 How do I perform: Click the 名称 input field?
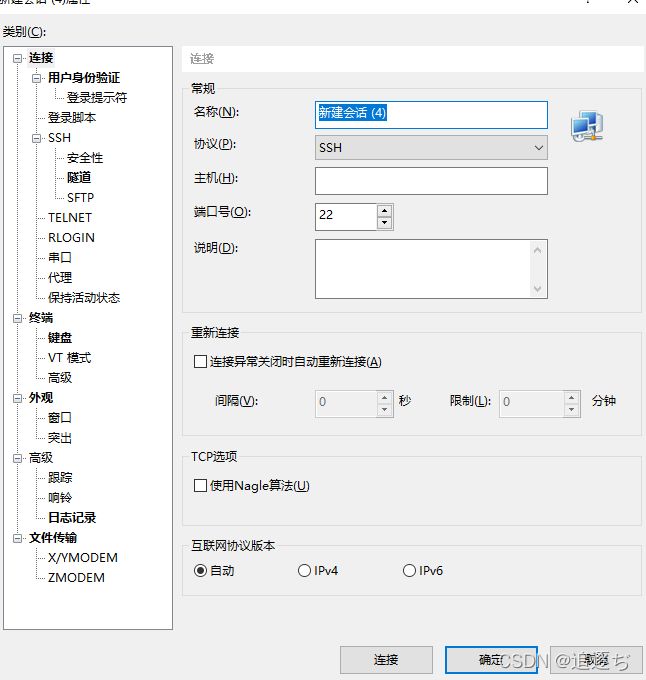click(431, 114)
